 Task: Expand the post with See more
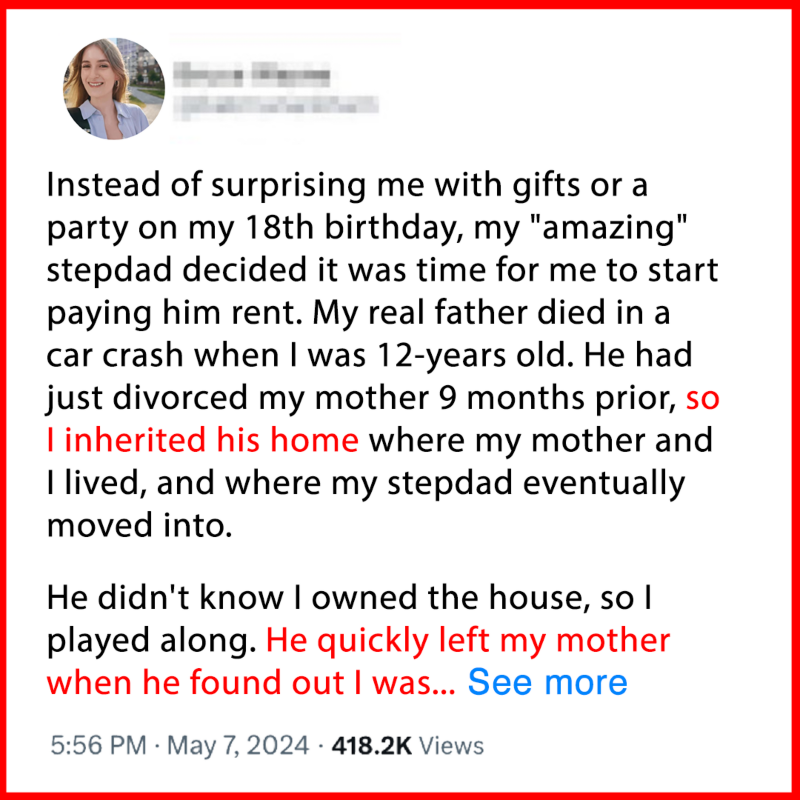point(547,682)
